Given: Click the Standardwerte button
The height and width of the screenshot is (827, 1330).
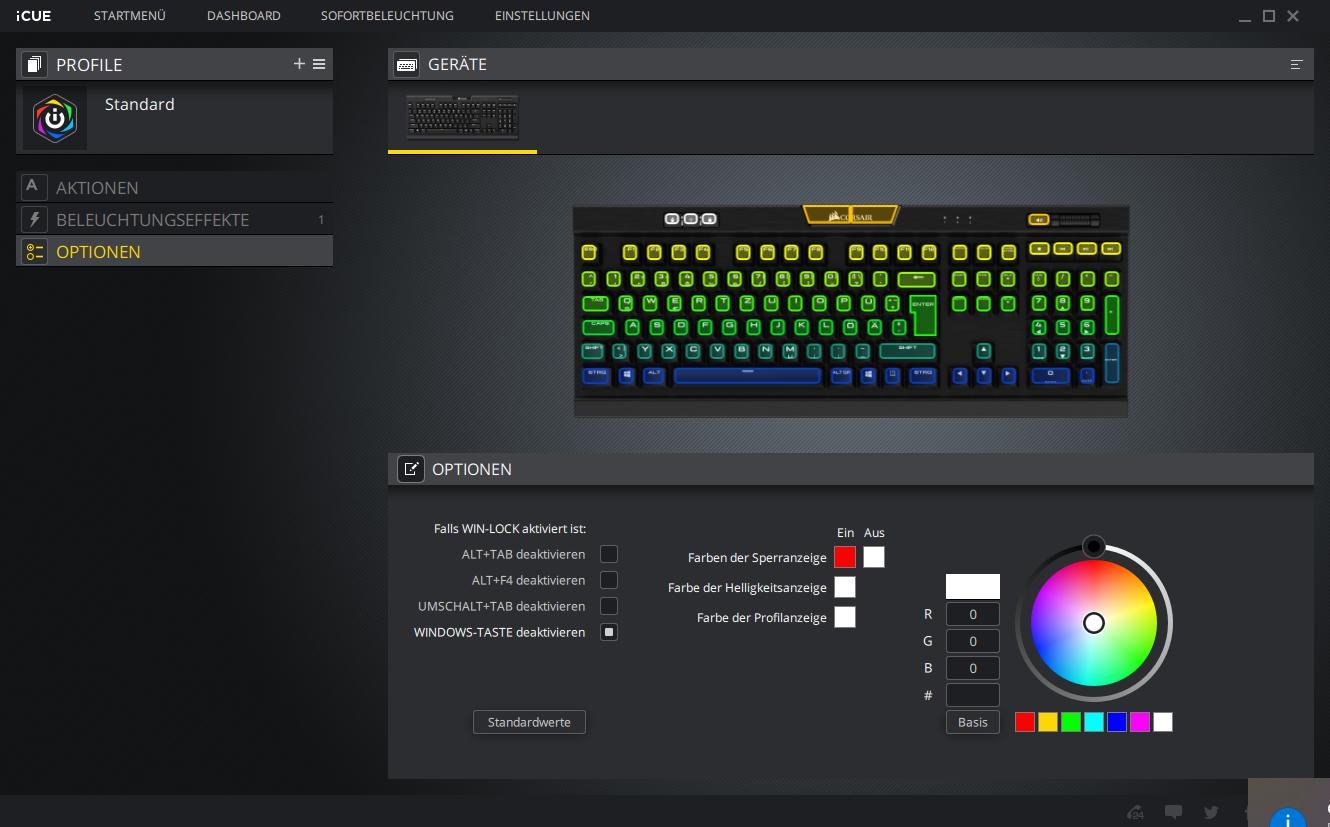Looking at the screenshot, I should tap(529, 722).
